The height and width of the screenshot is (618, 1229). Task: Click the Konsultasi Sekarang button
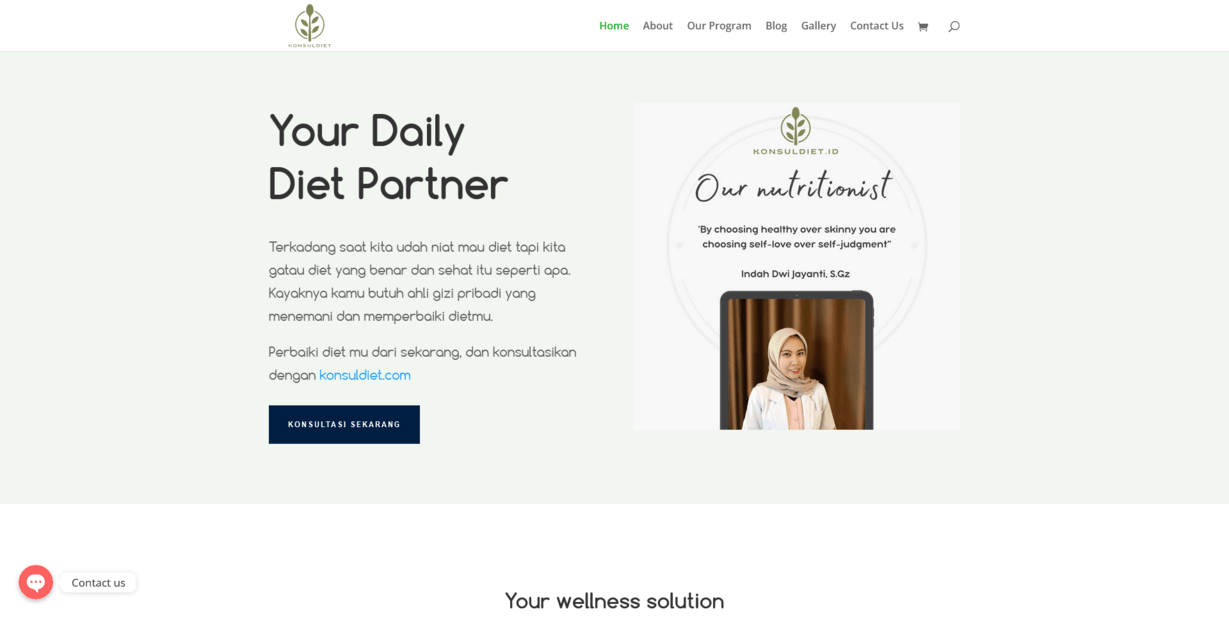344,424
